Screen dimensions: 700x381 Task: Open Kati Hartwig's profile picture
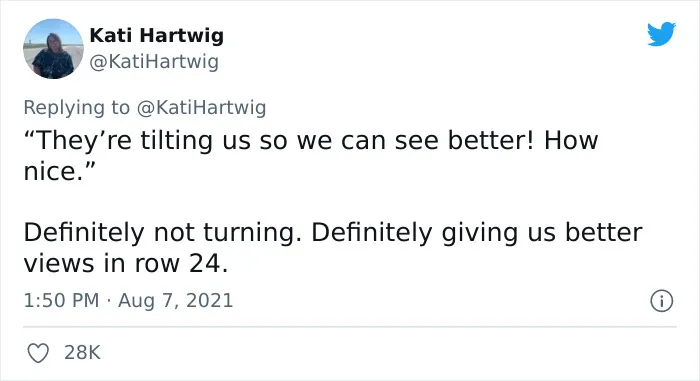(53, 49)
